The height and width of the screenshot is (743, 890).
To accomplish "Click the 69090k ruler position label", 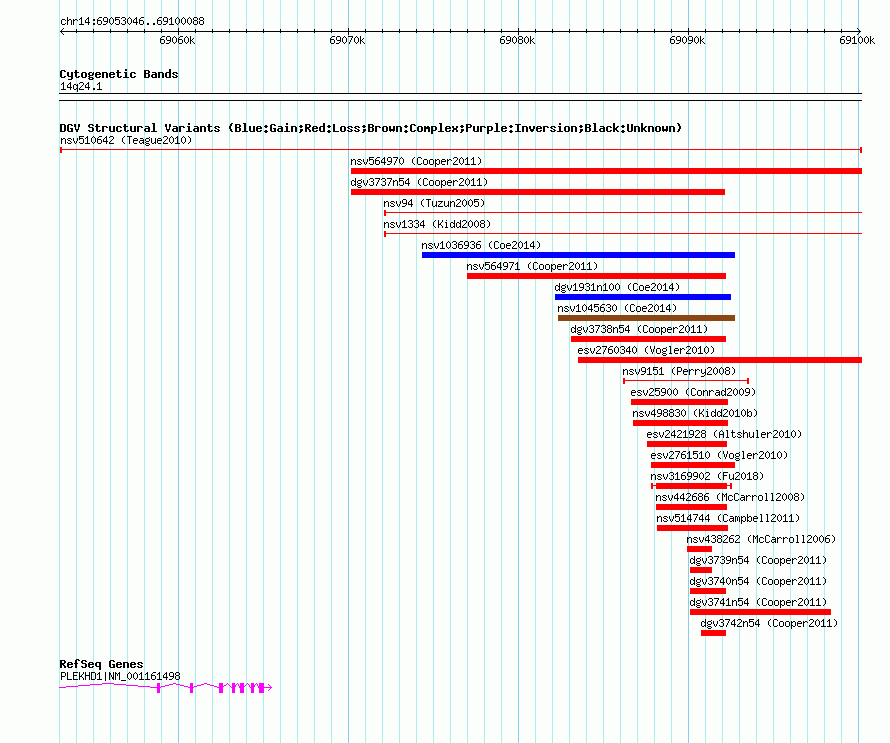I will [x=687, y=40].
